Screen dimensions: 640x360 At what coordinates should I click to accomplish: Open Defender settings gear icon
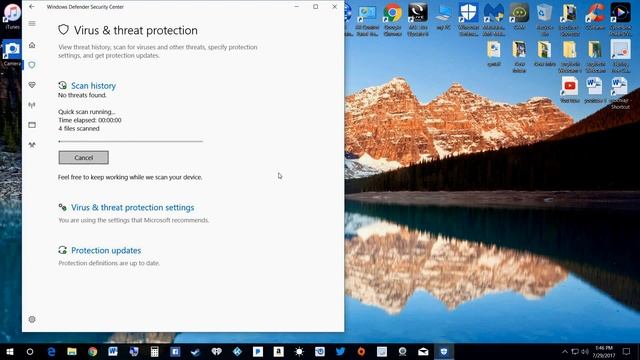click(32, 319)
